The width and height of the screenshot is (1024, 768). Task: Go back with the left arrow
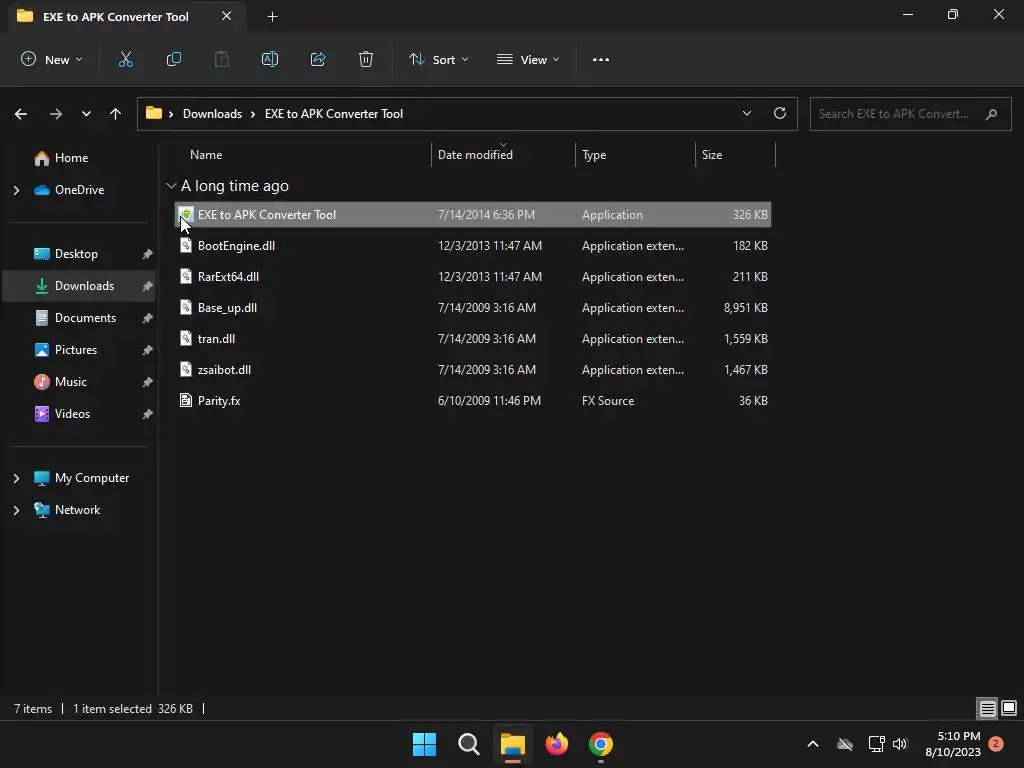21,114
